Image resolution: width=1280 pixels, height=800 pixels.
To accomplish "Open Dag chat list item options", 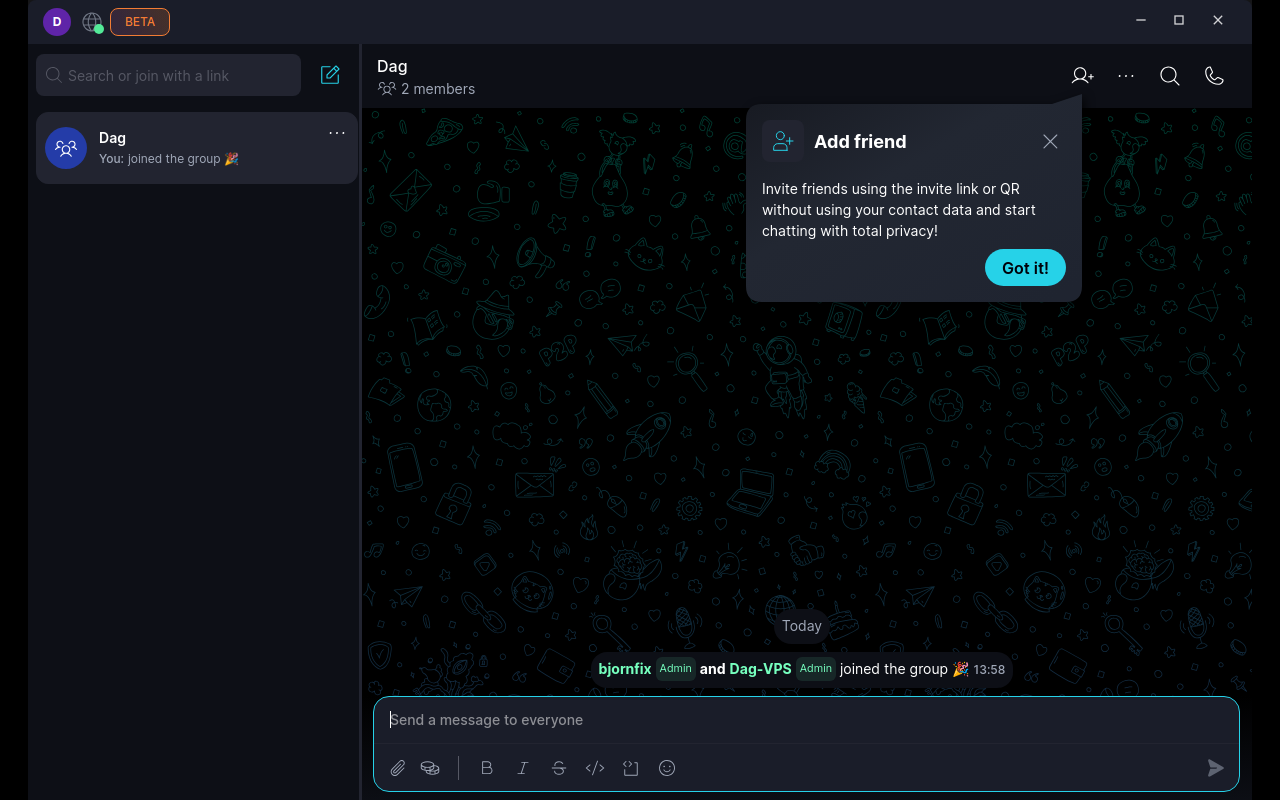I will tap(337, 133).
